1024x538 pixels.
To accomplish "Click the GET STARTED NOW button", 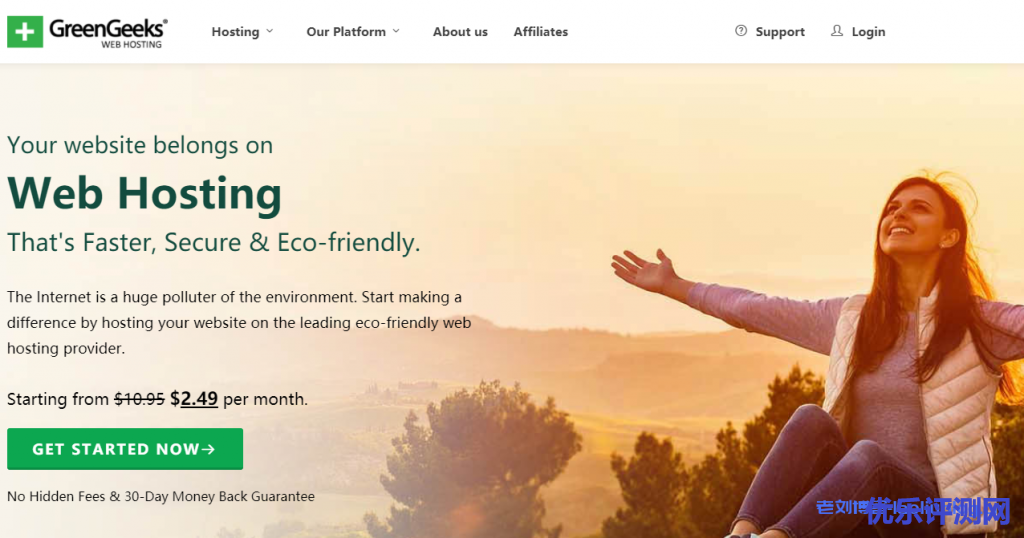I will (x=125, y=449).
